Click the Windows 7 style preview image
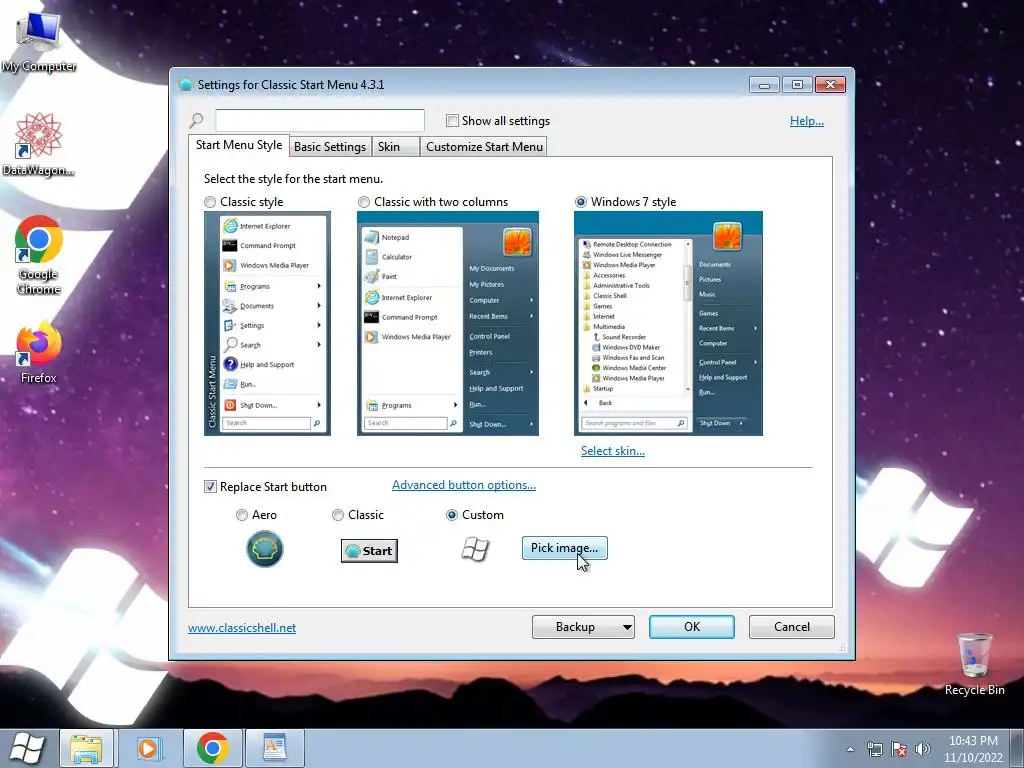Image resolution: width=1024 pixels, height=768 pixels. pyautogui.click(x=668, y=323)
